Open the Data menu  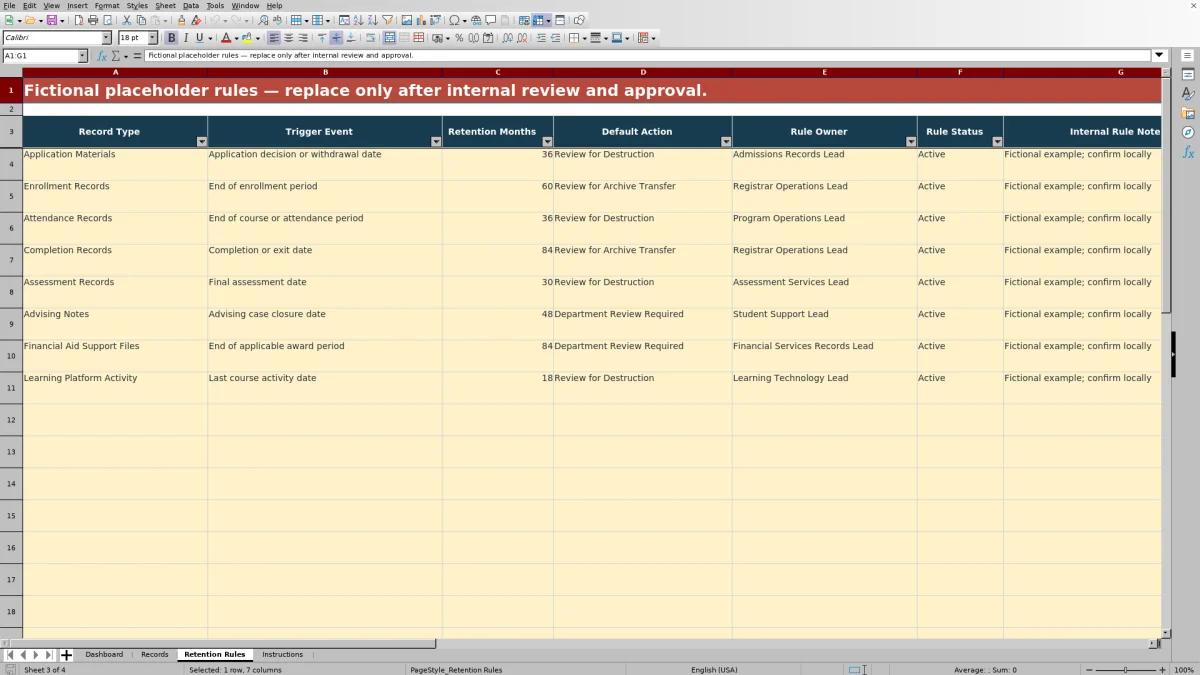[190, 5]
